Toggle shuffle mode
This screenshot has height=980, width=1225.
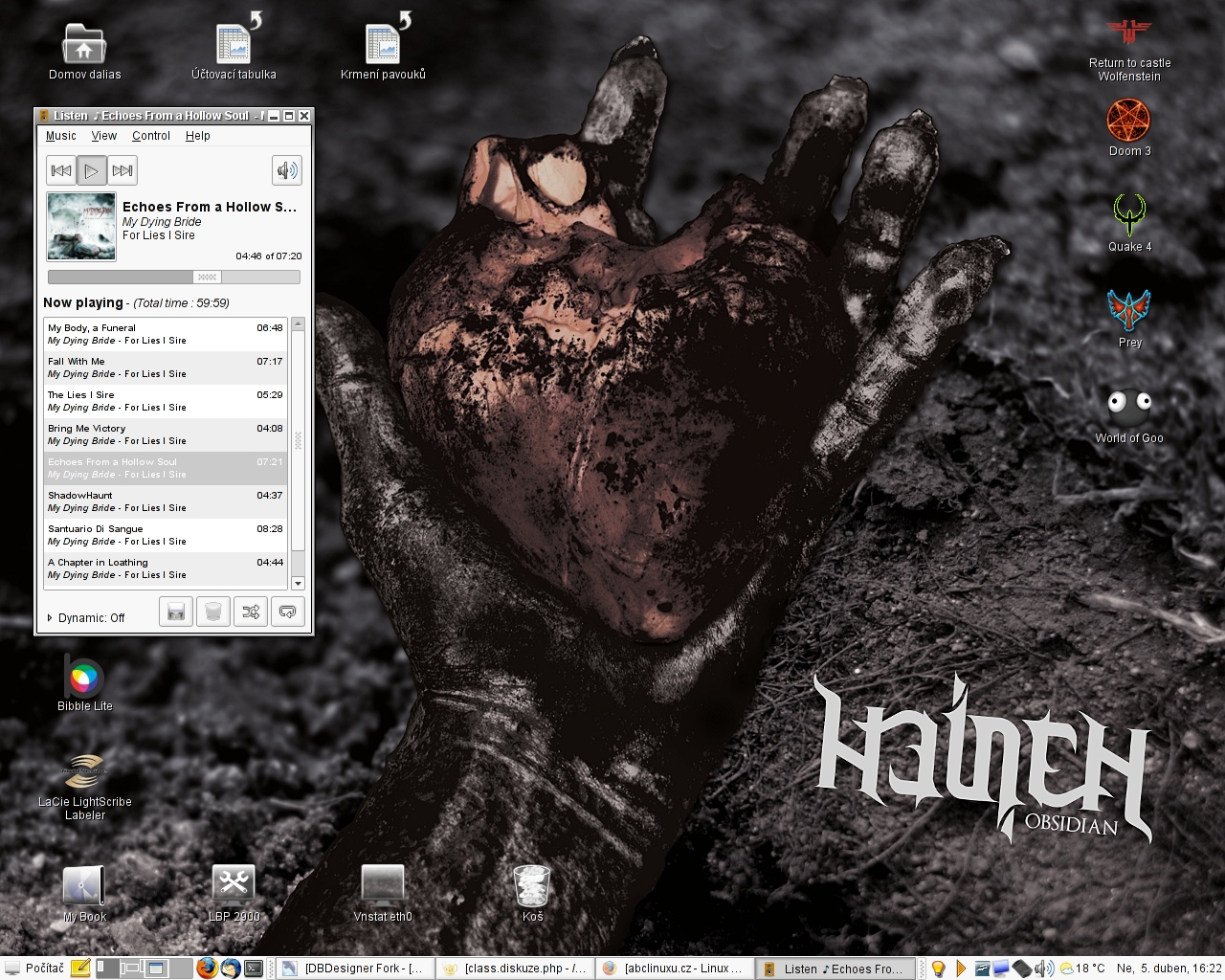pos(251,612)
